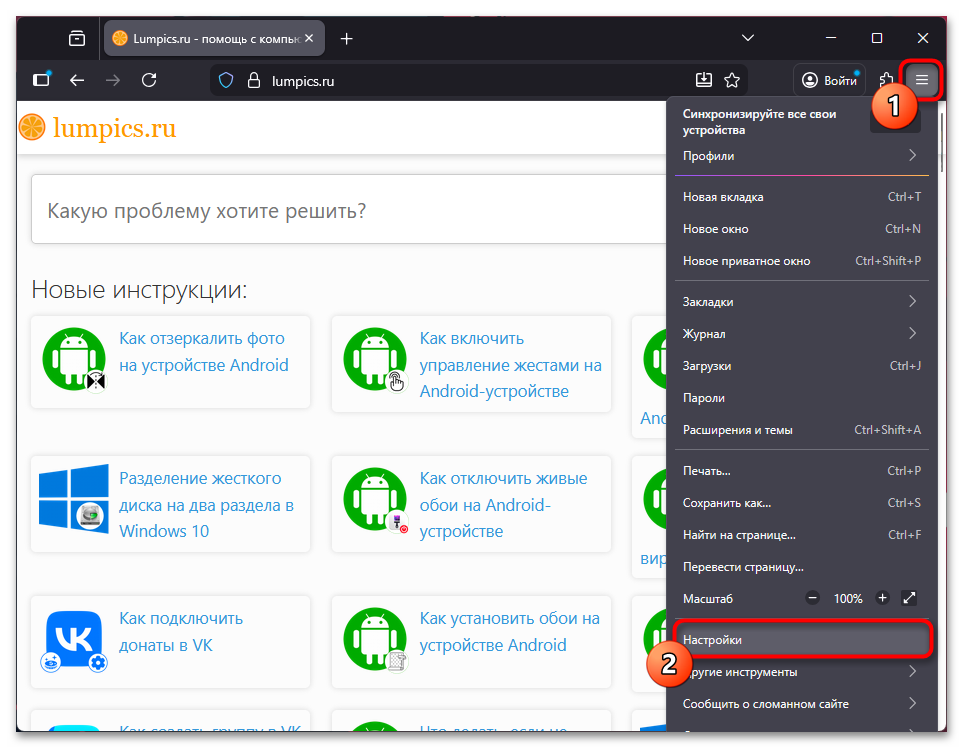This screenshot has height=748, width=963.
Task: Click the hamburger application menu button
Action: tap(922, 80)
